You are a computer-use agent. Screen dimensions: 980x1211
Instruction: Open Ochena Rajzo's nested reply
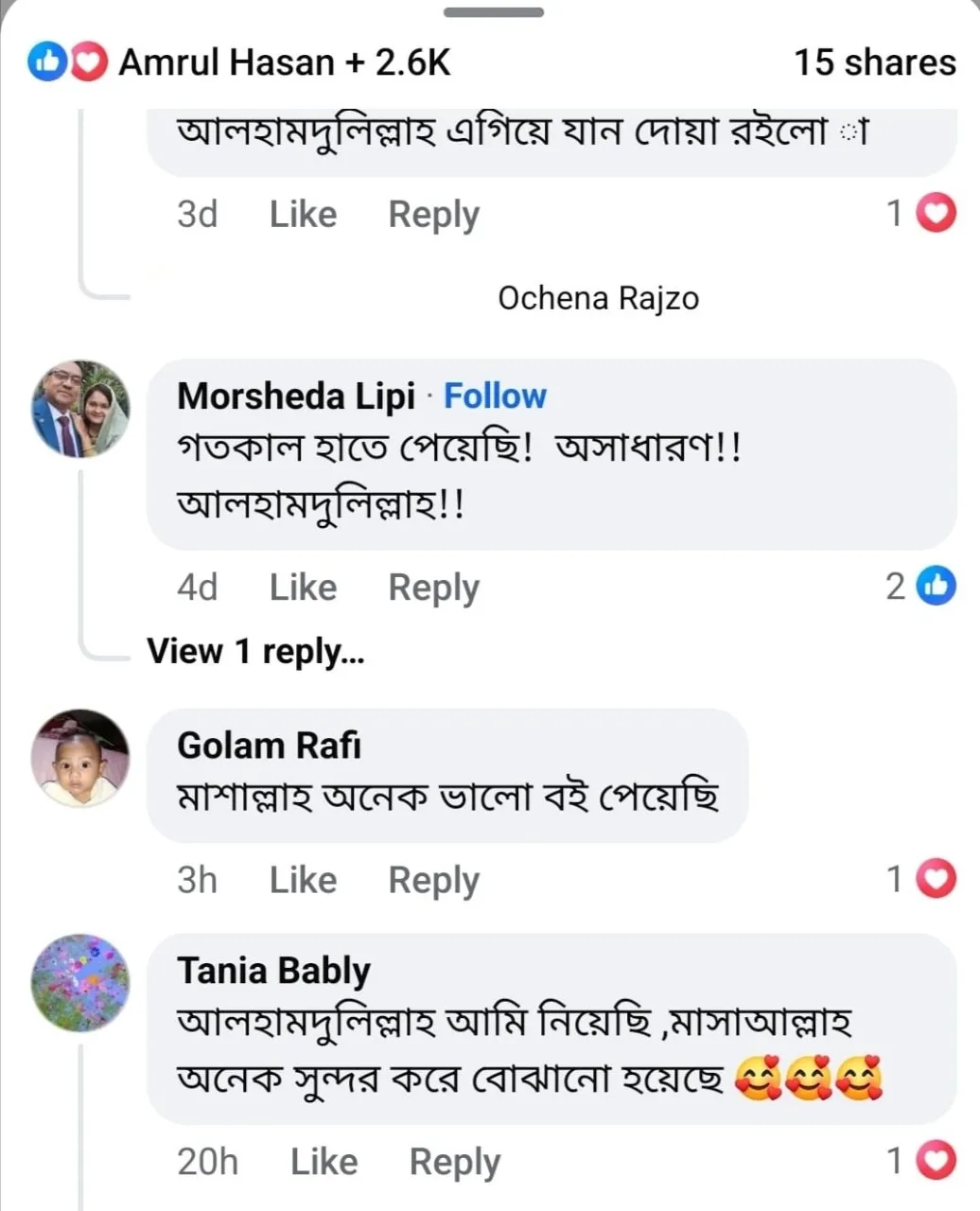(598, 298)
